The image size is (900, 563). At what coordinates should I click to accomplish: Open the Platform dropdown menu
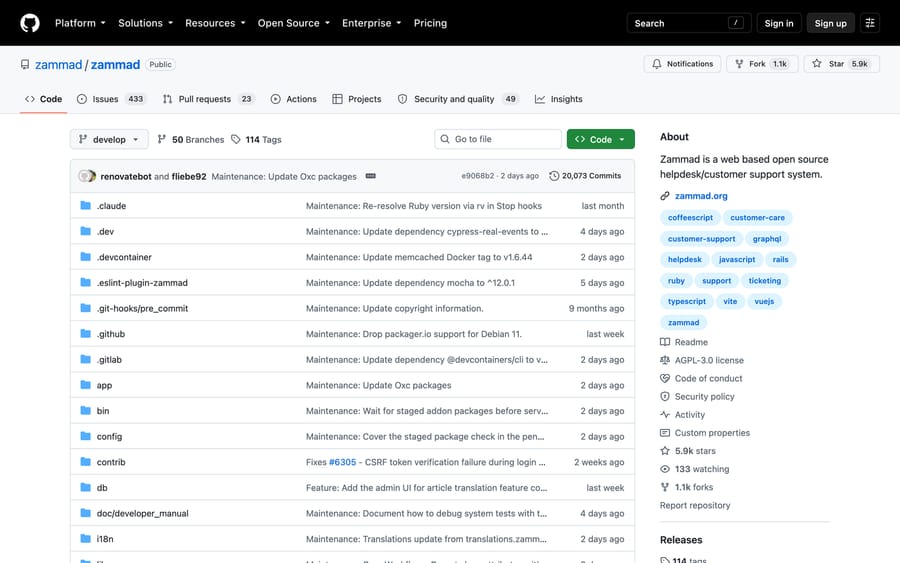[80, 23]
